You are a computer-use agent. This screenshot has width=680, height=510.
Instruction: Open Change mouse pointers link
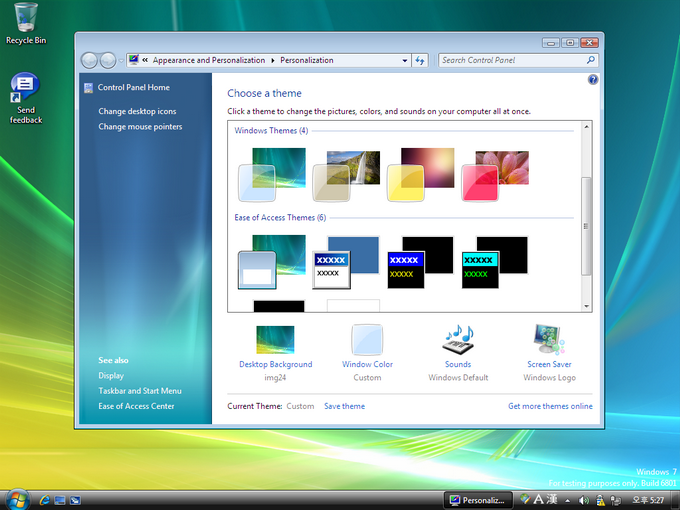[x=140, y=127]
